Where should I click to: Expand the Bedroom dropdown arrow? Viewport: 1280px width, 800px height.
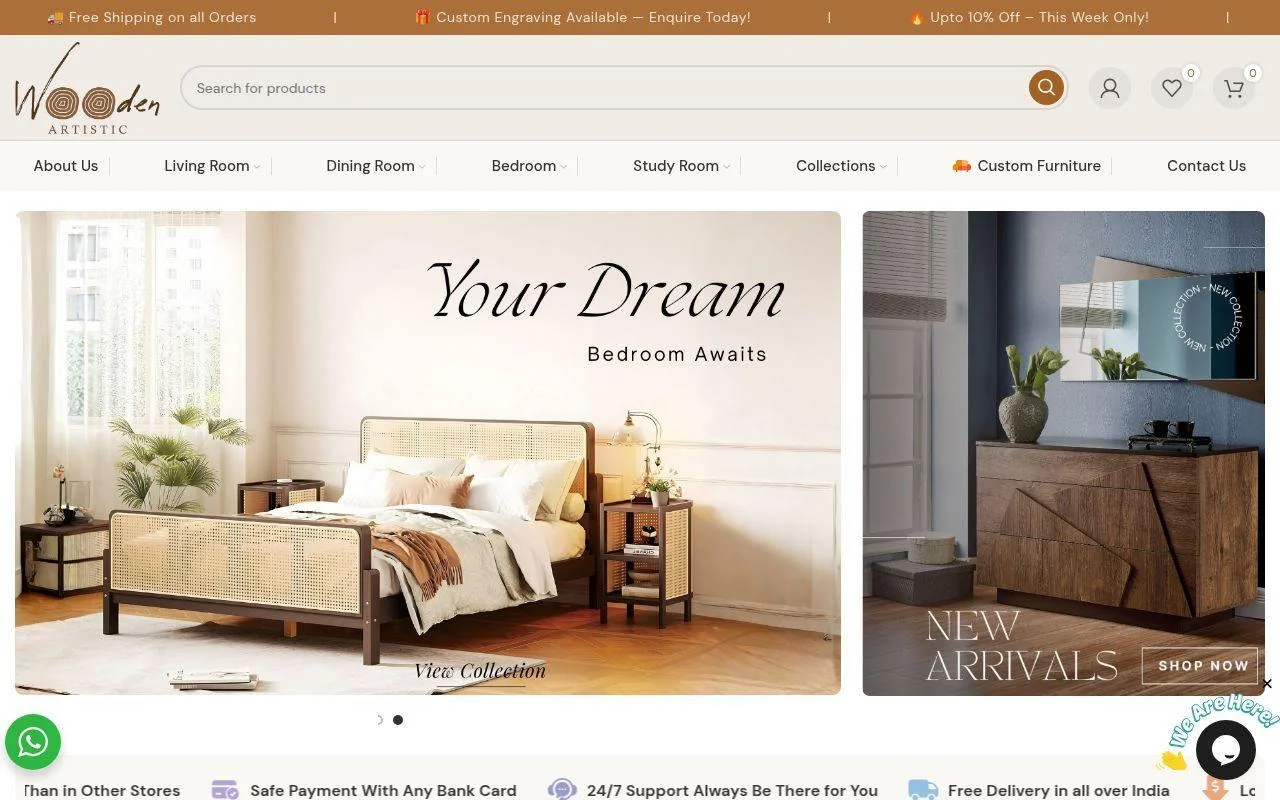564,167
